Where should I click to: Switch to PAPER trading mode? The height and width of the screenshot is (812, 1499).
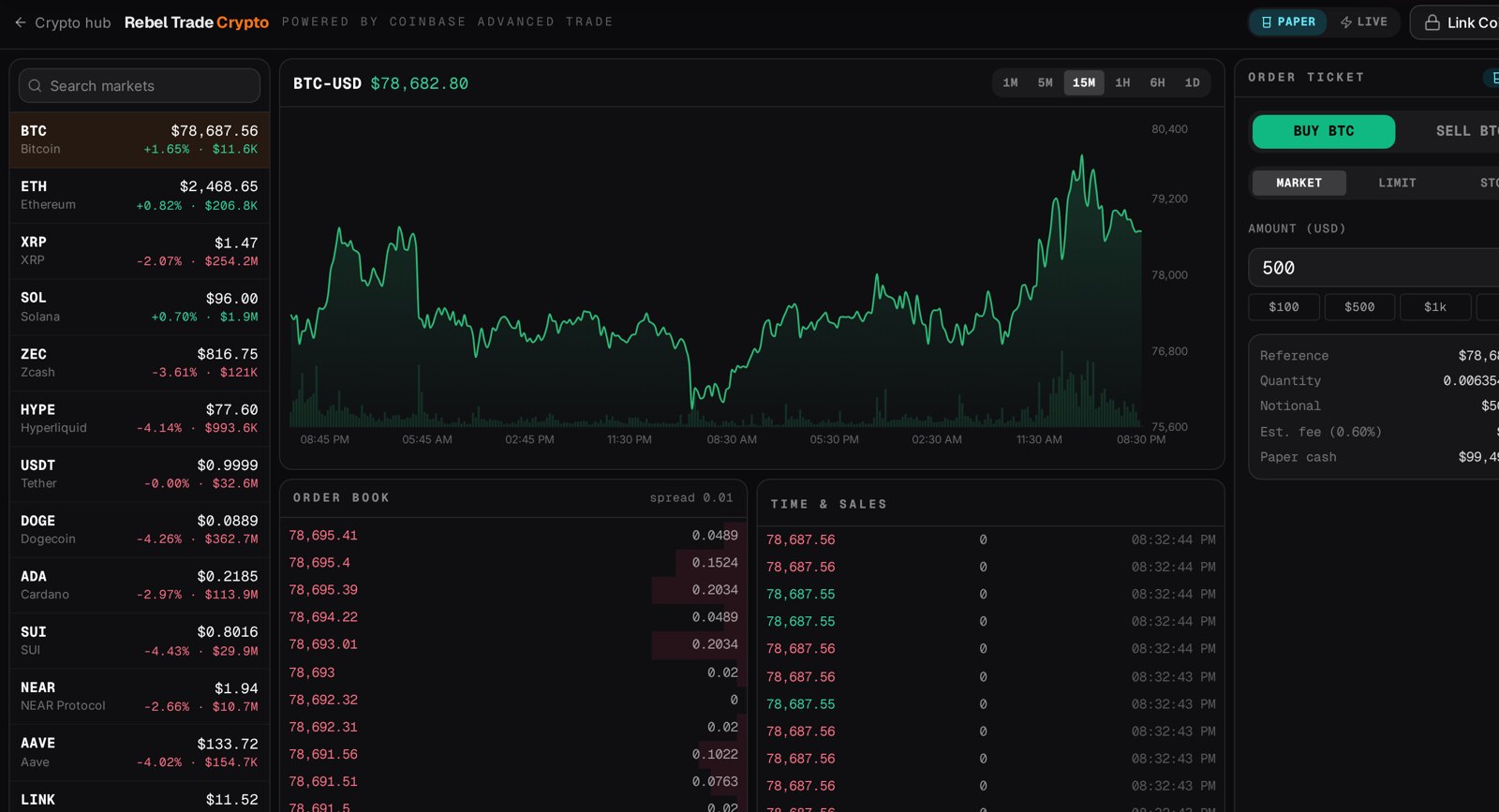coord(1288,22)
